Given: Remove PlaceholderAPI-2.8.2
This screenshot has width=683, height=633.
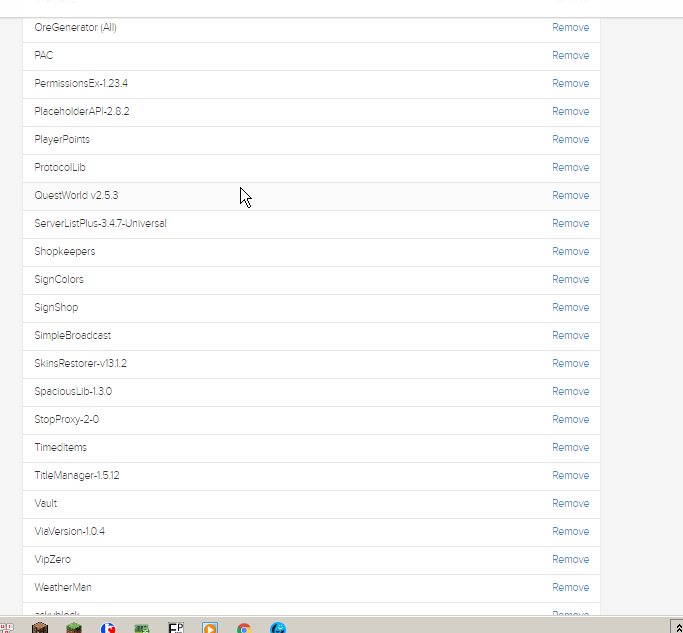Looking at the screenshot, I should [x=571, y=112].
